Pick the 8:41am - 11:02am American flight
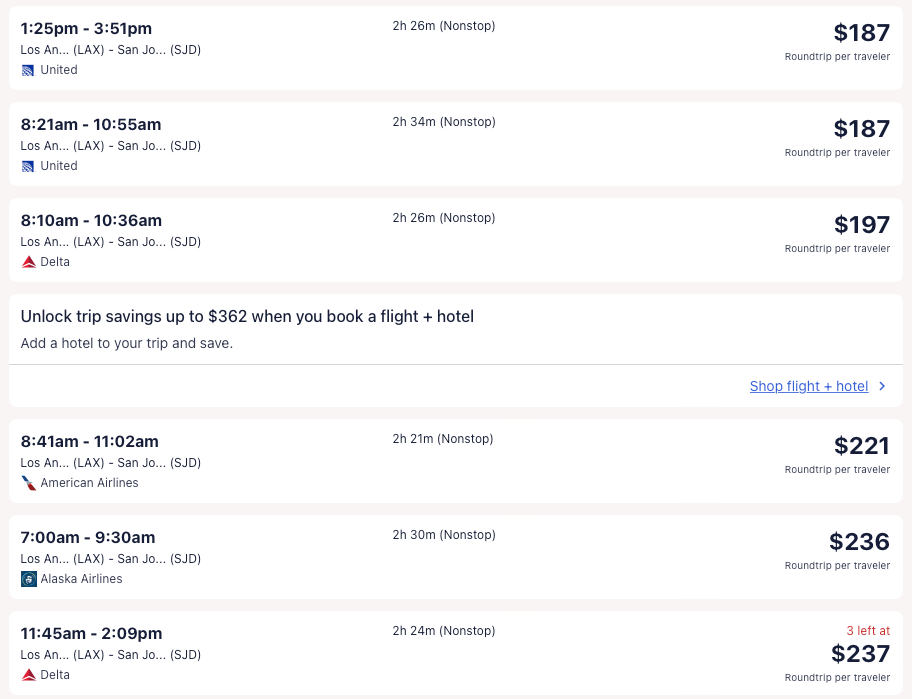The image size is (912, 699). click(89, 441)
